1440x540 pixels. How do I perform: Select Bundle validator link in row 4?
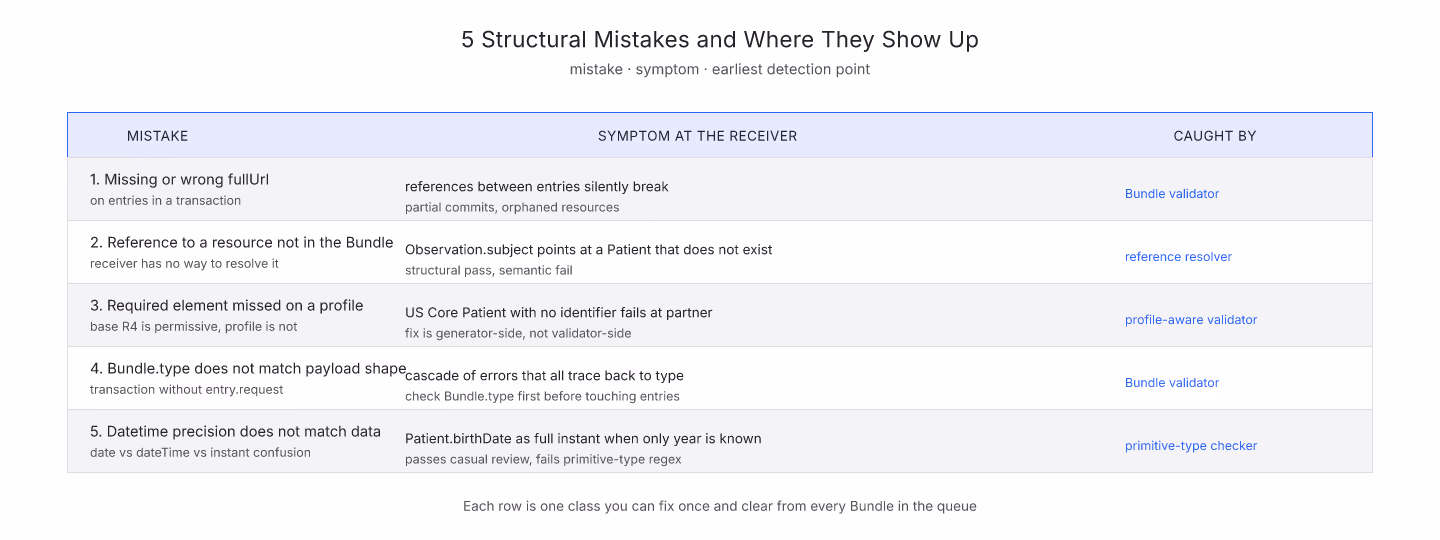coord(1171,383)
